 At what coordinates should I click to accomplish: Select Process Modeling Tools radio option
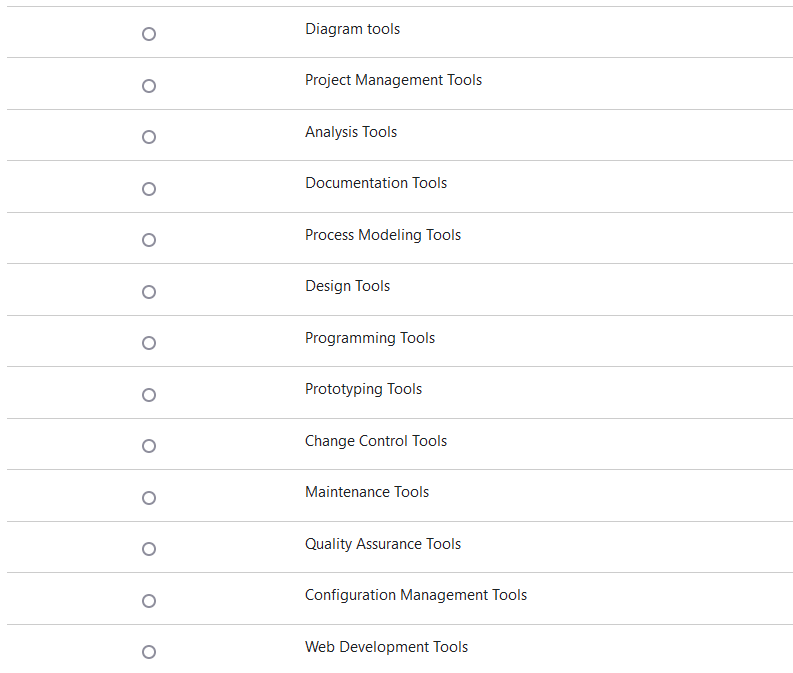[149, 240]
